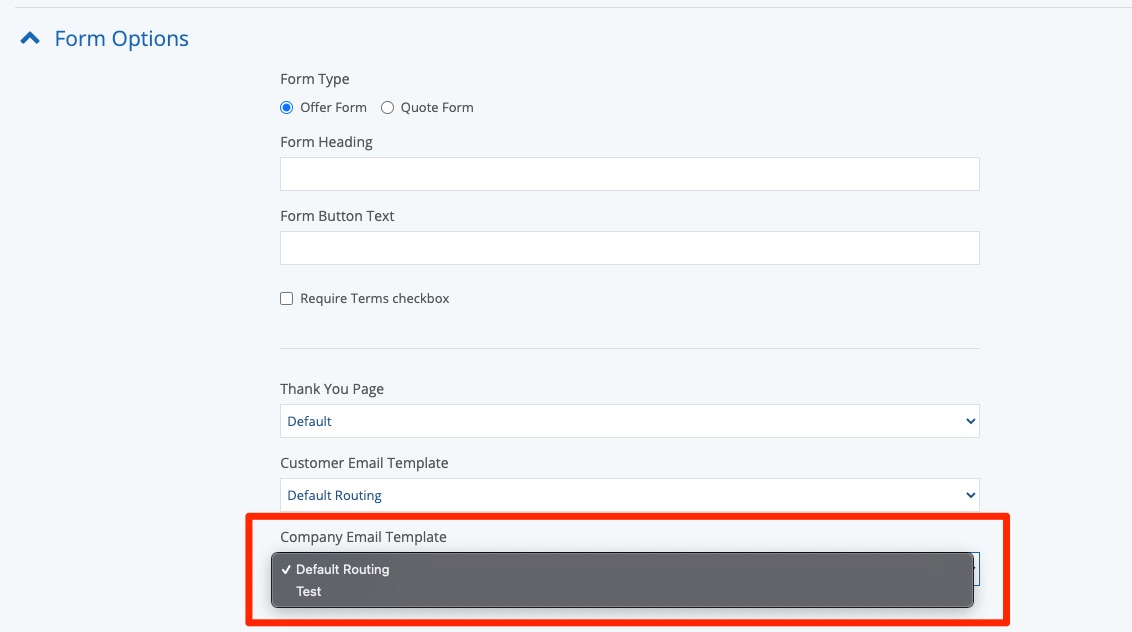The width and height of the screenshot is (1132, 632).
Task: Focus the Form Button Text field
Action: coord(629,248)
